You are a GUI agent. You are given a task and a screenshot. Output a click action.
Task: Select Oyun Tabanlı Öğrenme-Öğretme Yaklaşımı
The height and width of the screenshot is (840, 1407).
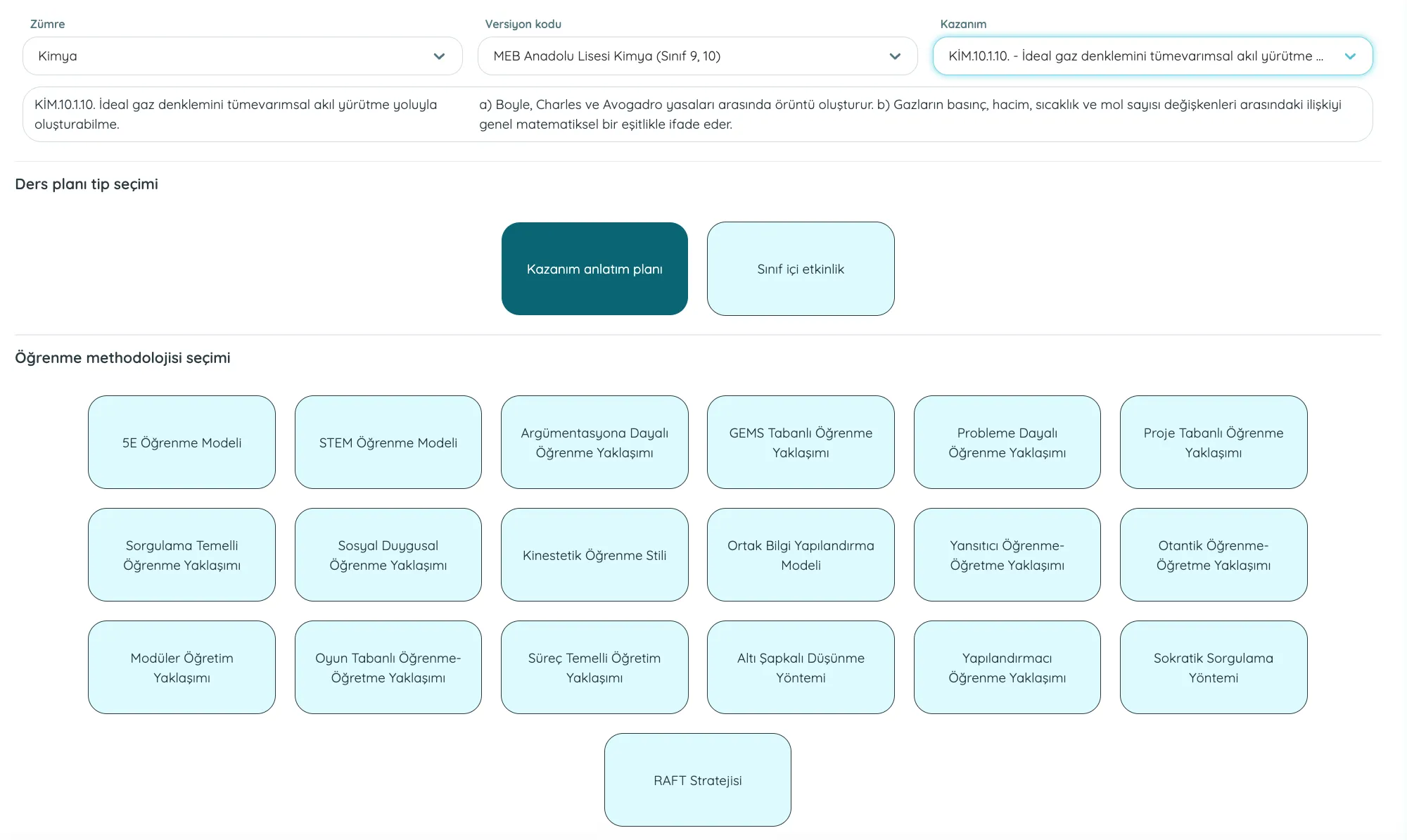coord(388,668)
